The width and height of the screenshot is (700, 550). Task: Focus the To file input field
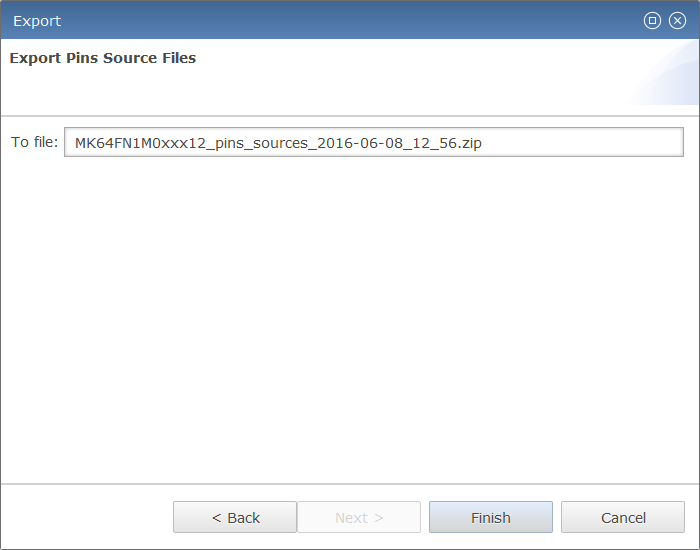click(x=580, y=142)
